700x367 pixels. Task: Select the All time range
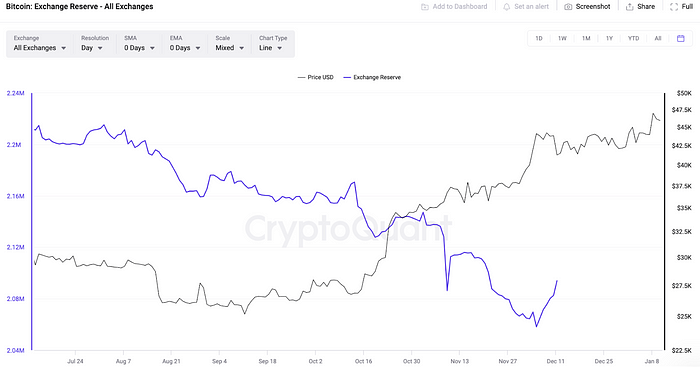click(658, 38)
